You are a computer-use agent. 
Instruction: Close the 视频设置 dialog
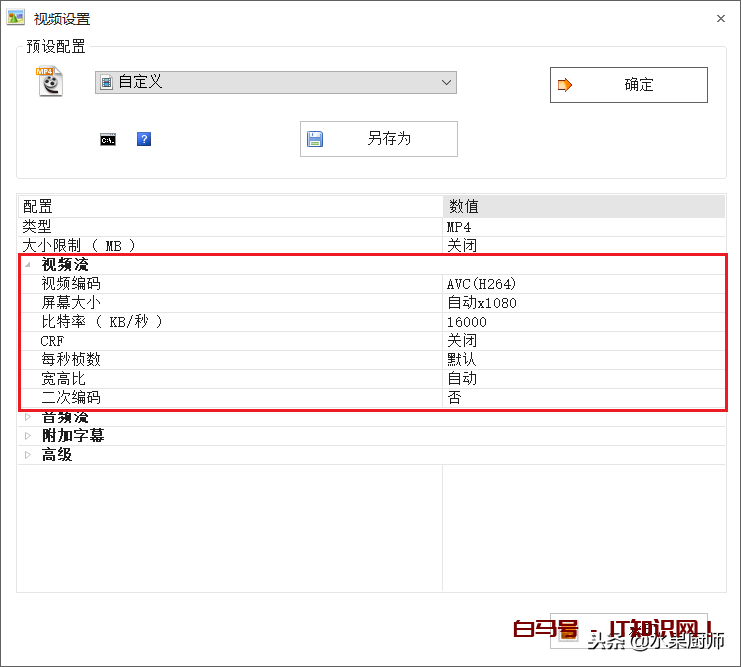click(721, 18)
